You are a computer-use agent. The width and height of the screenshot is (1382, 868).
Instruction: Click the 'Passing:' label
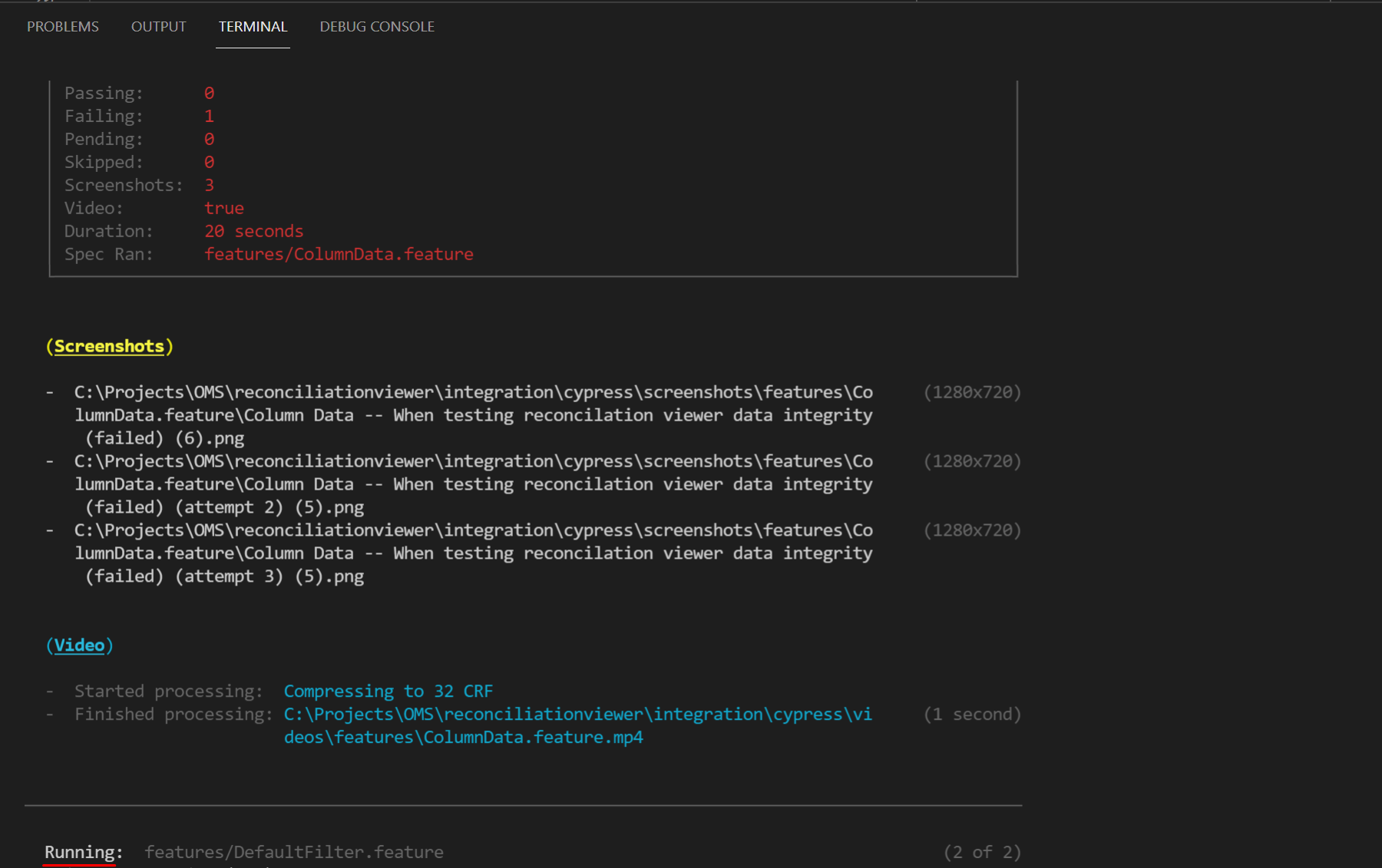104,93
